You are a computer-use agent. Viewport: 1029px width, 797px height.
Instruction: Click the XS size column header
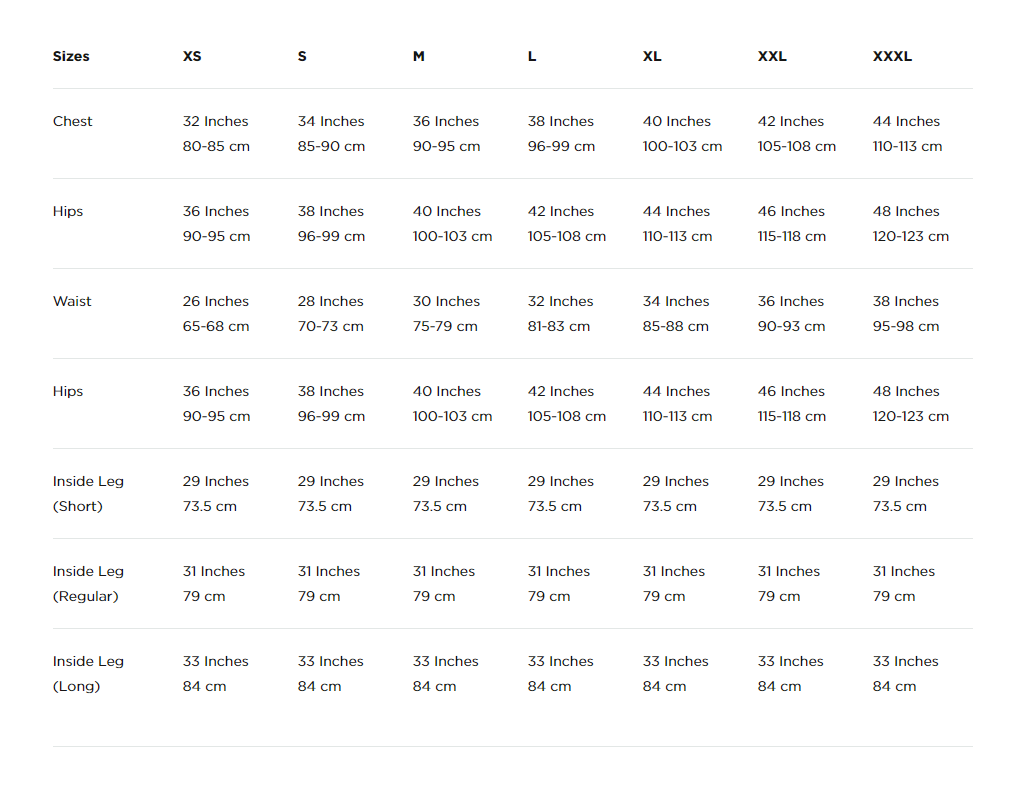192,56
